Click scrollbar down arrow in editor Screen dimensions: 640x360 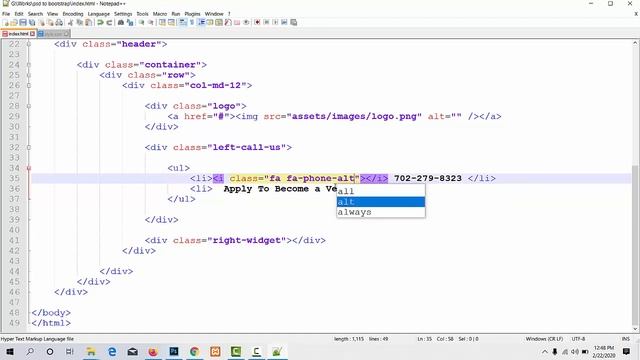pos(636,329)
